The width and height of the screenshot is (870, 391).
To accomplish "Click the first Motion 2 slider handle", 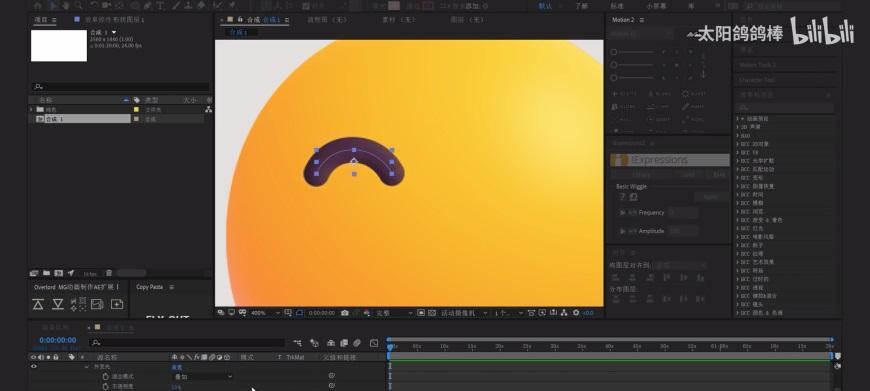I will coord(614,52).
